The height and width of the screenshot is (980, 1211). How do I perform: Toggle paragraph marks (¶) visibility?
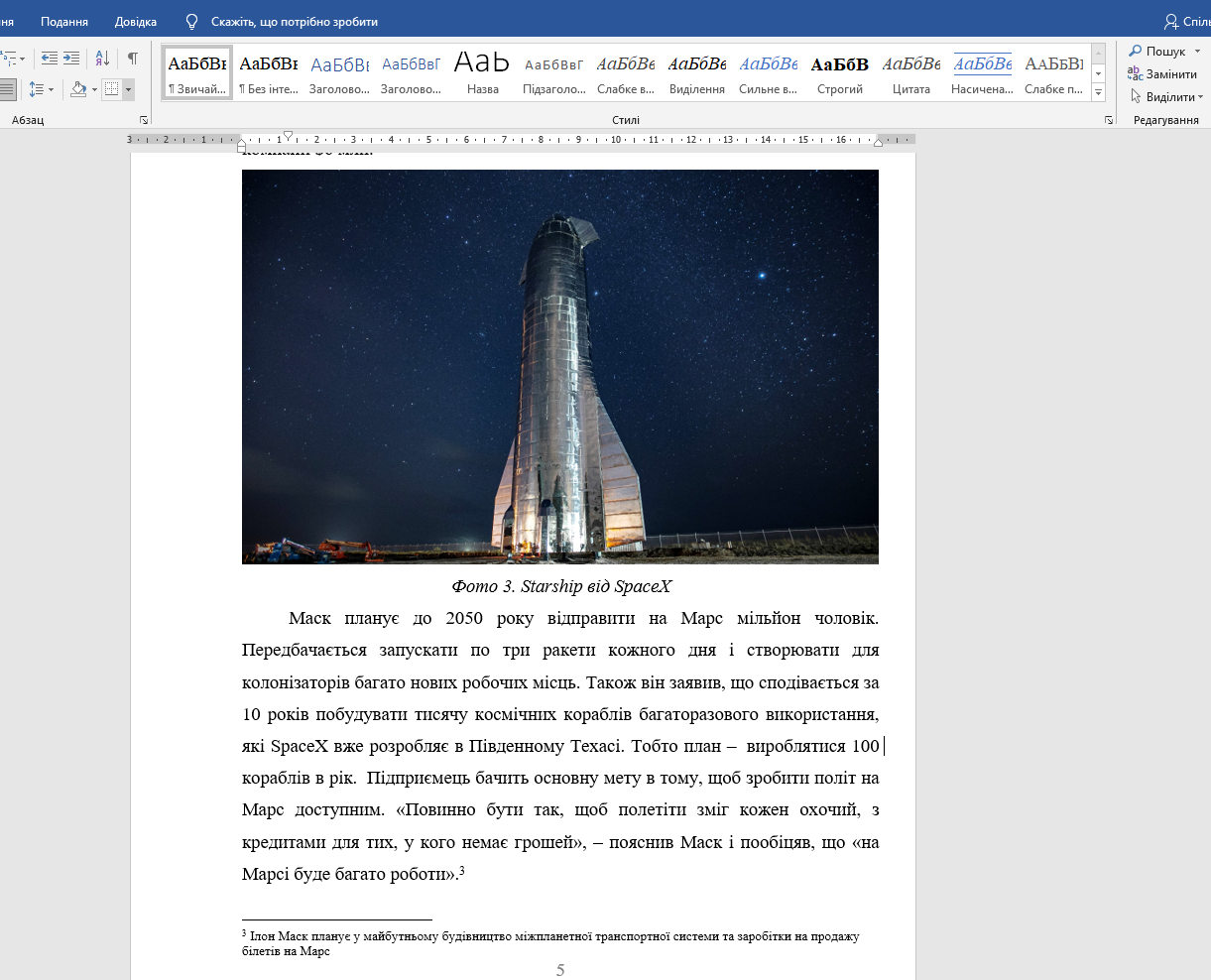[132, 59]
